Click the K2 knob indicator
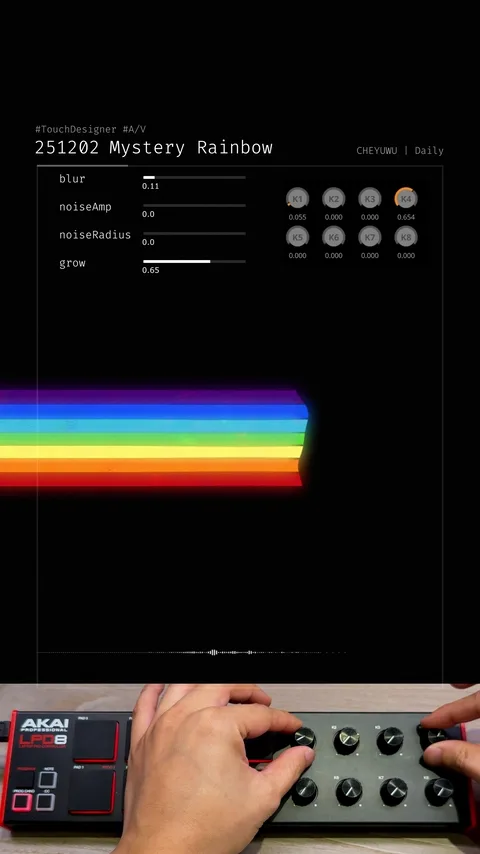 tap(333, 198)
